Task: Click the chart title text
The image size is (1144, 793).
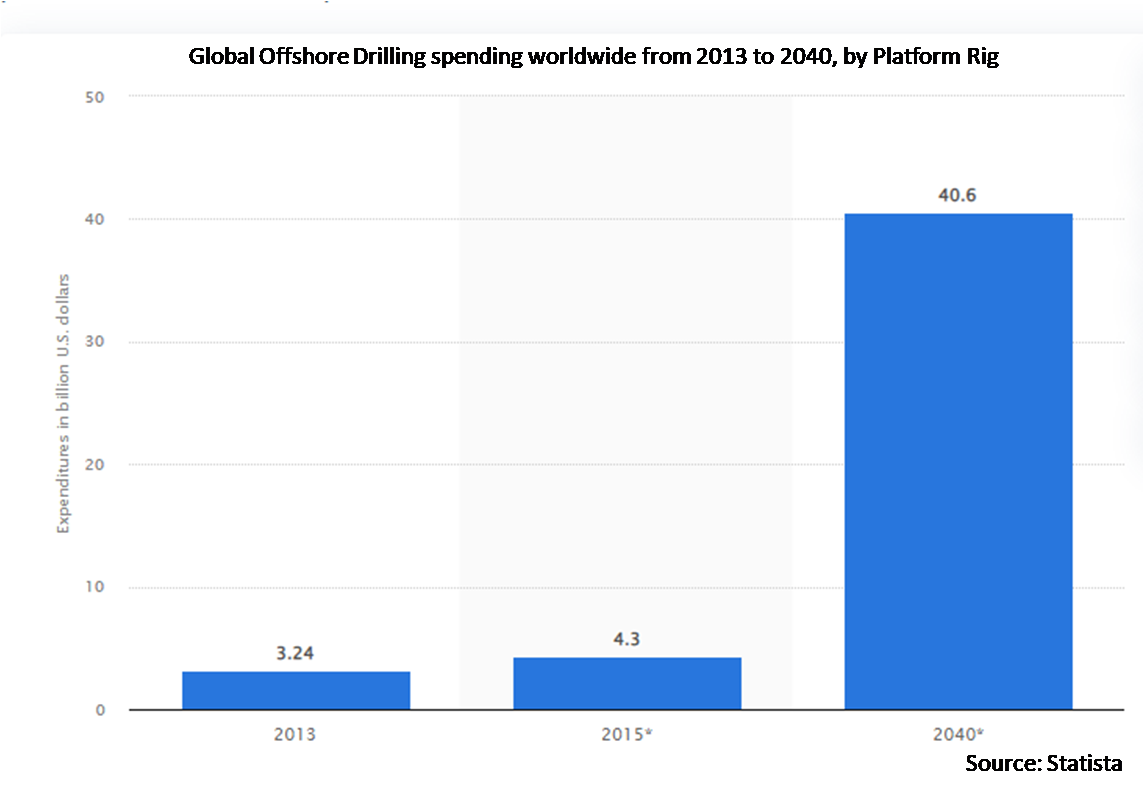Action: tap(594, 58)
